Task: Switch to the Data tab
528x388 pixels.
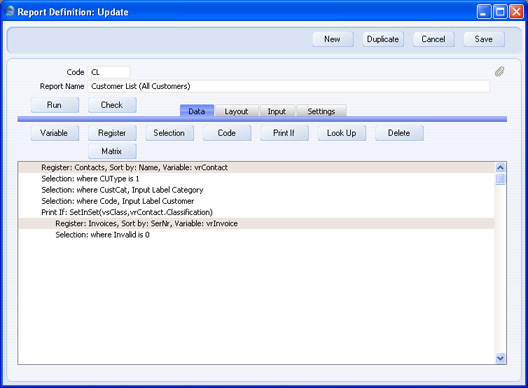Action: pyautogui.click(x=197, y=111)
